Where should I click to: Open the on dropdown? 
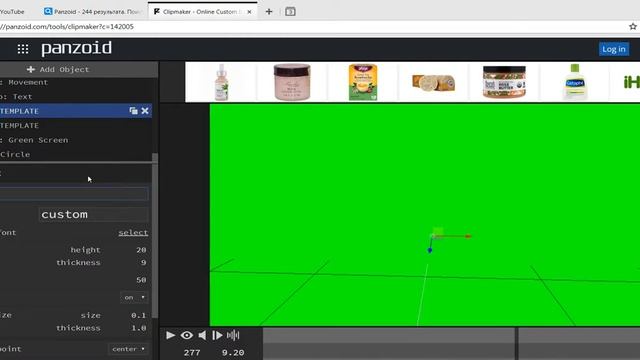tap(134, 297)
